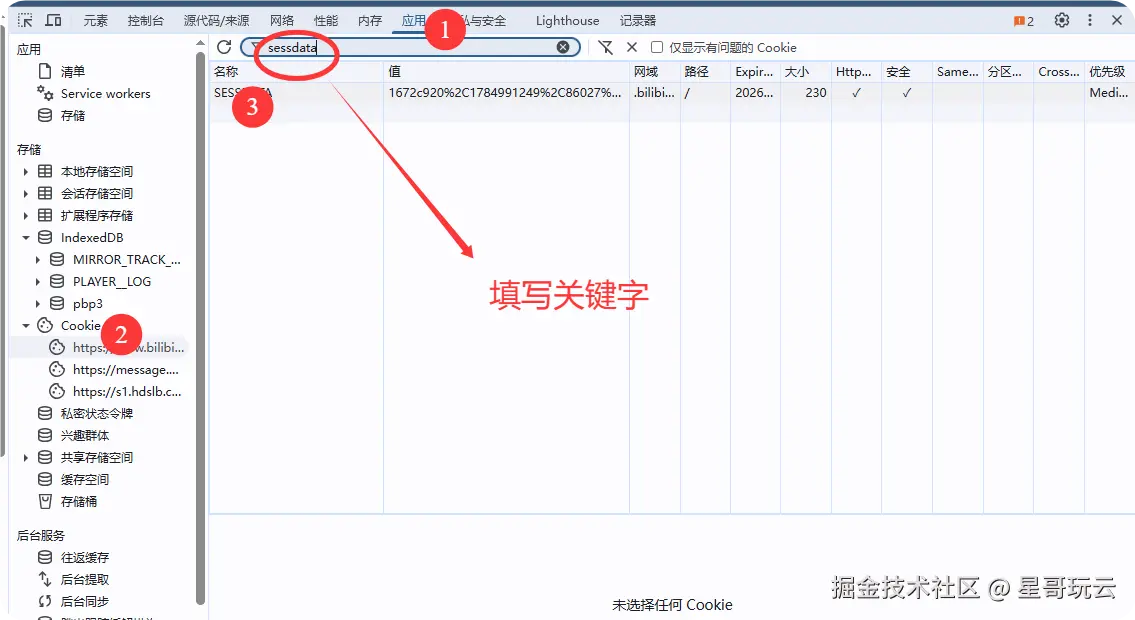Switch to the 源代码/来源 tab
Screen dimensions: 1135x620
pyautogui.click(x=216, y=21)
